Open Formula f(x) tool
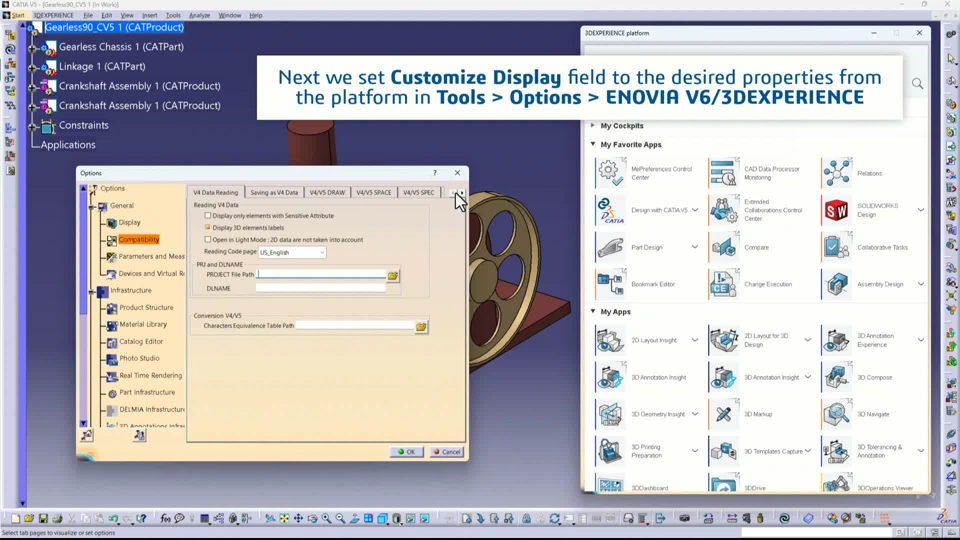The width and height of the screenshot is (960, 540). coord(165,519)
